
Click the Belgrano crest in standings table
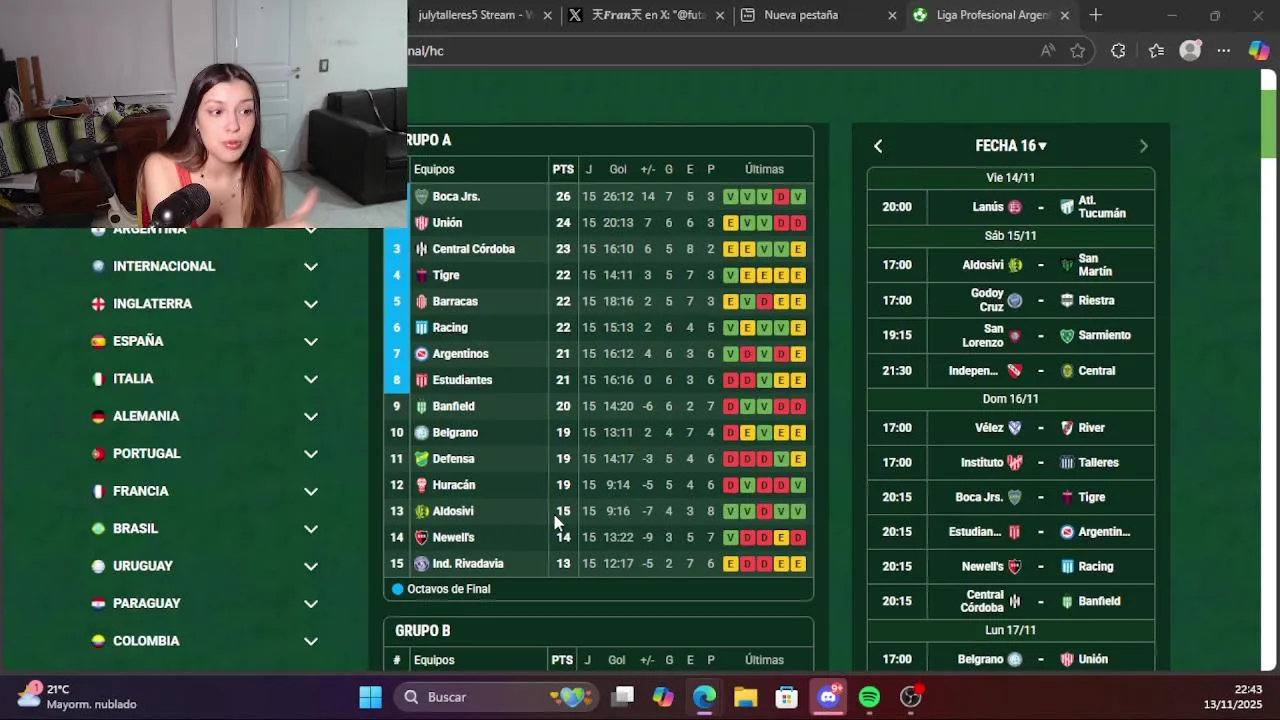pyautogui.click(x=421, y=432)
